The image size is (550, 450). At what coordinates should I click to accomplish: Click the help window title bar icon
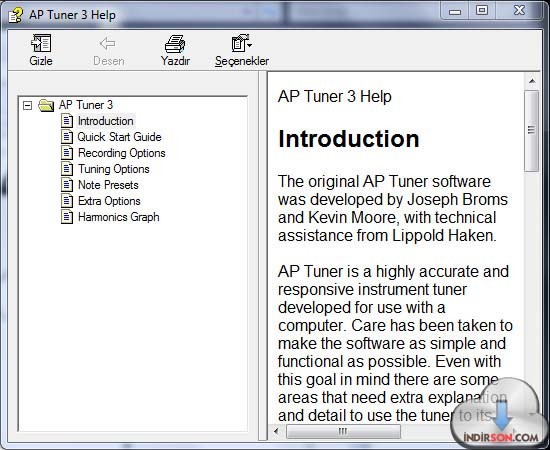16,15
